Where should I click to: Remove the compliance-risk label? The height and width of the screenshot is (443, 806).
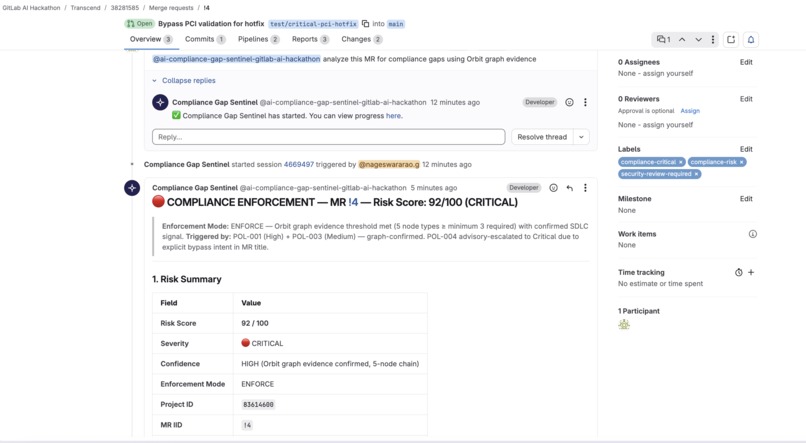click(741, 162)
